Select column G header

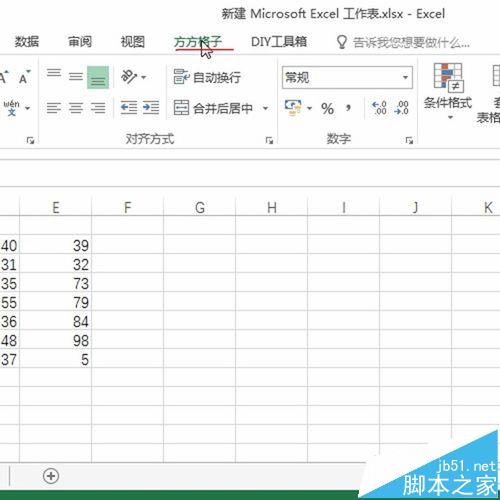pos(200,207)
